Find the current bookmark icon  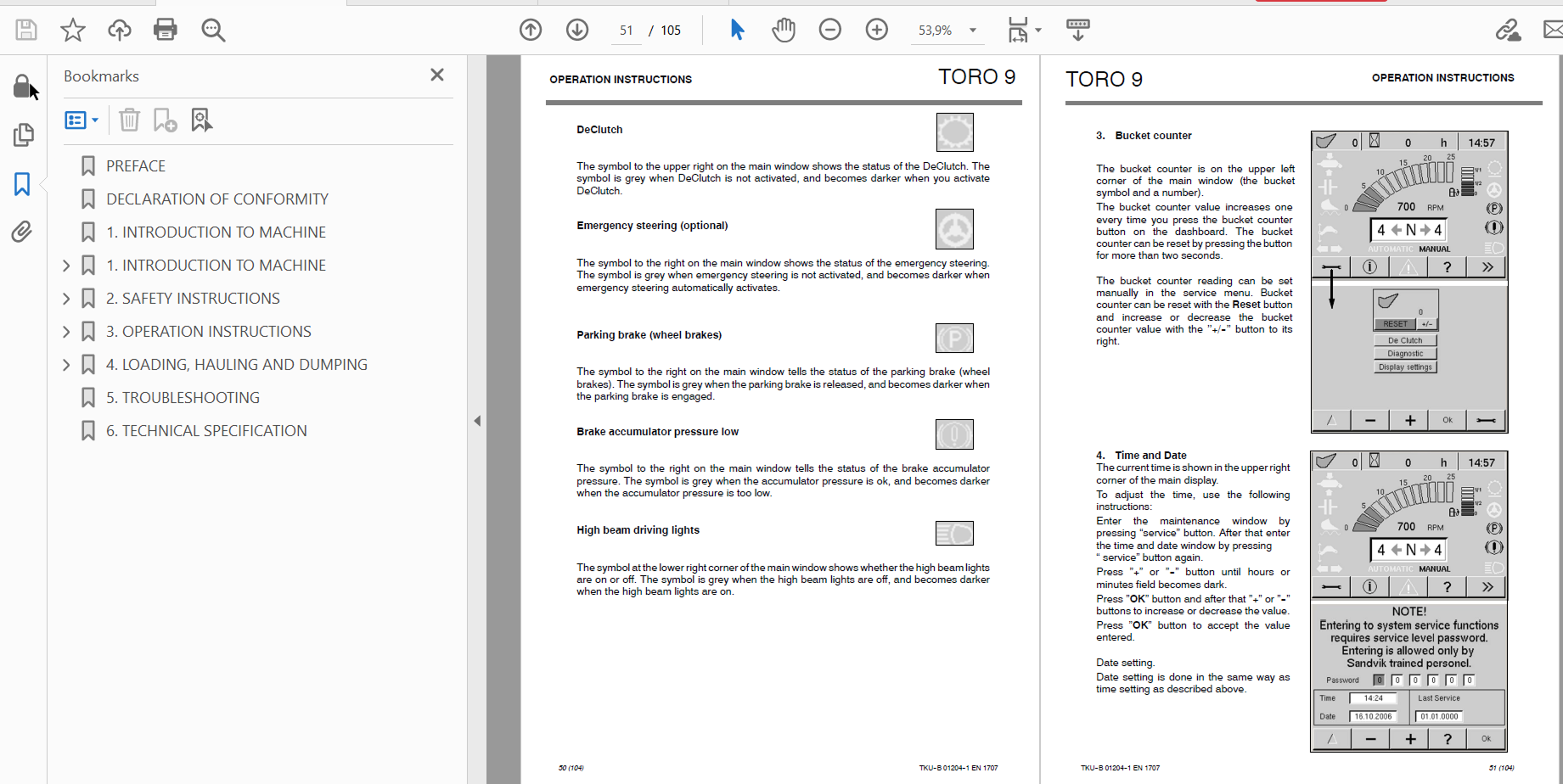[201, 120]
